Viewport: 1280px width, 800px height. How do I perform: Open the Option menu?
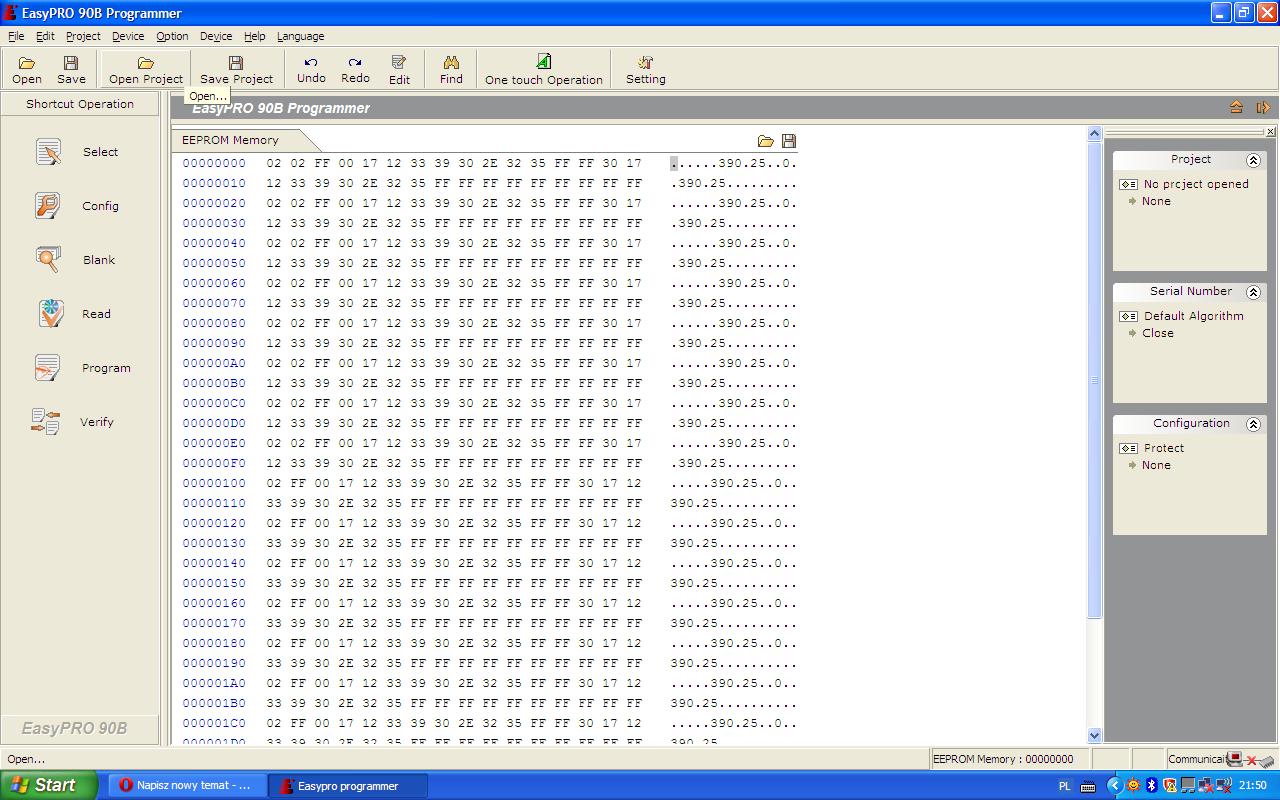[x=172, y=36]
